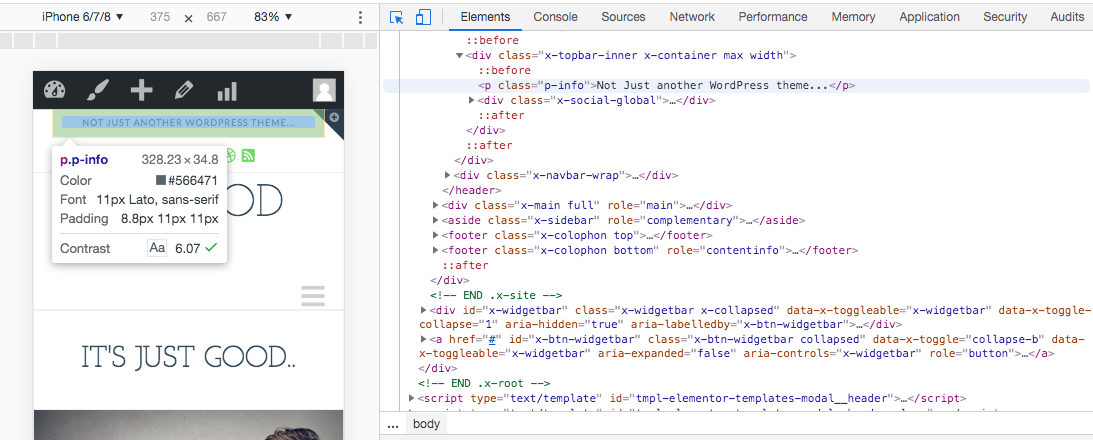This screenshot has width=1093, height=440.
Task: Click the #566471 color swatch in tooltip
Action: [x=160, y=181]
